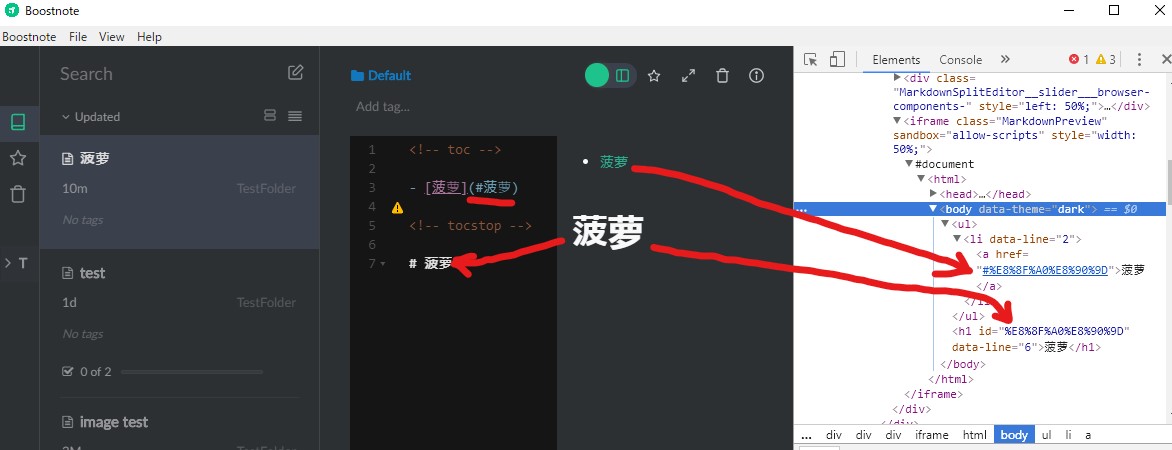This screenshot has height=450, width=1172.
Task: Open the 菠萝 note in the list
Action: (x=179, y=191)
